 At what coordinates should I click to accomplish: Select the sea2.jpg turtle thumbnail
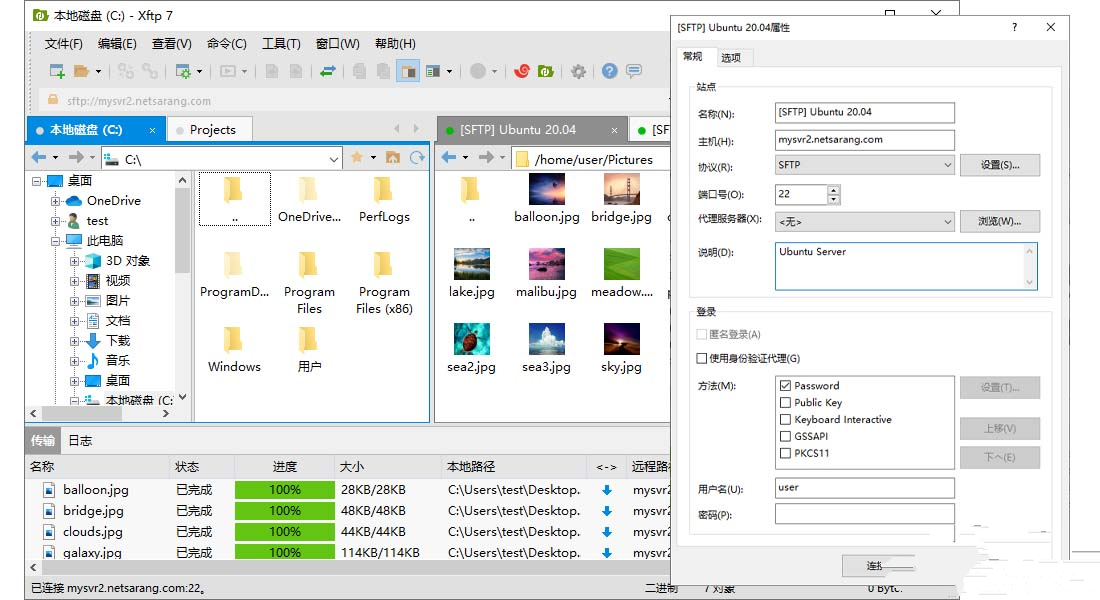tap(471, 340)
